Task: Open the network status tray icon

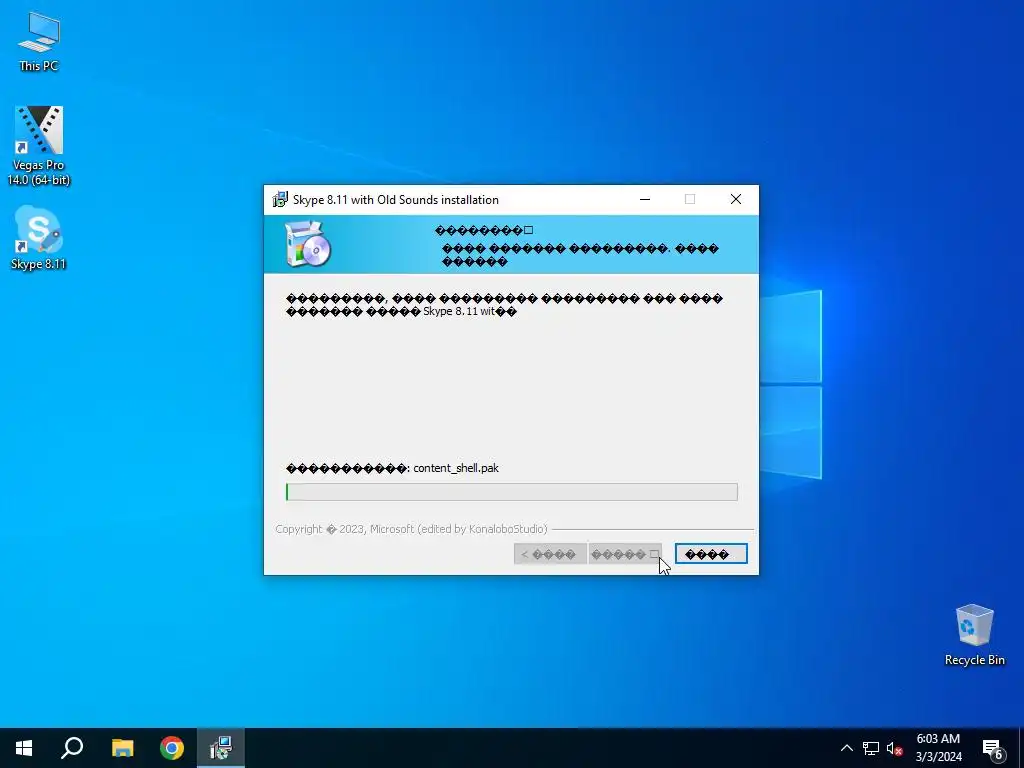Action: (x=871, y=748)
